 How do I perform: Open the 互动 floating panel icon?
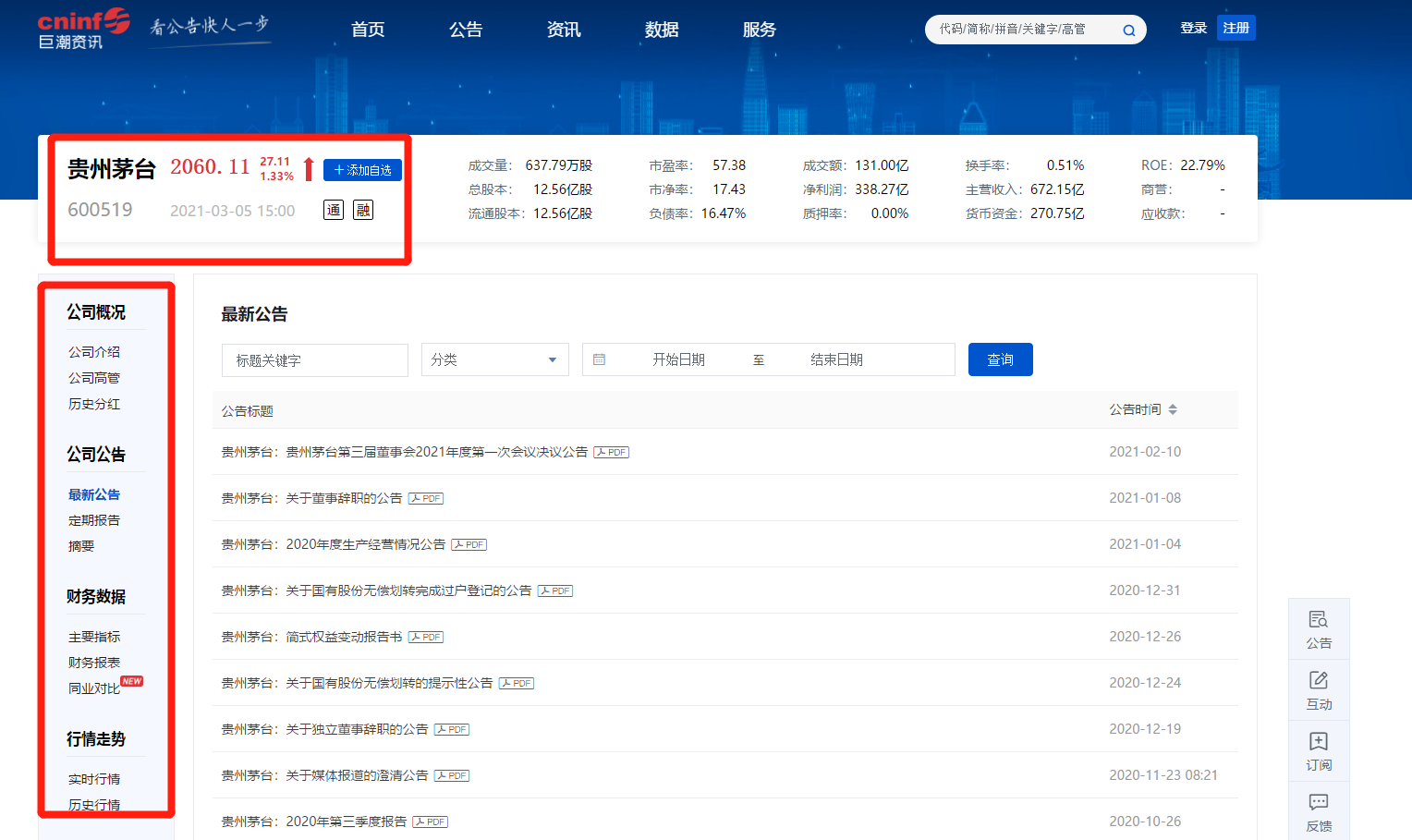(1319, 690)
